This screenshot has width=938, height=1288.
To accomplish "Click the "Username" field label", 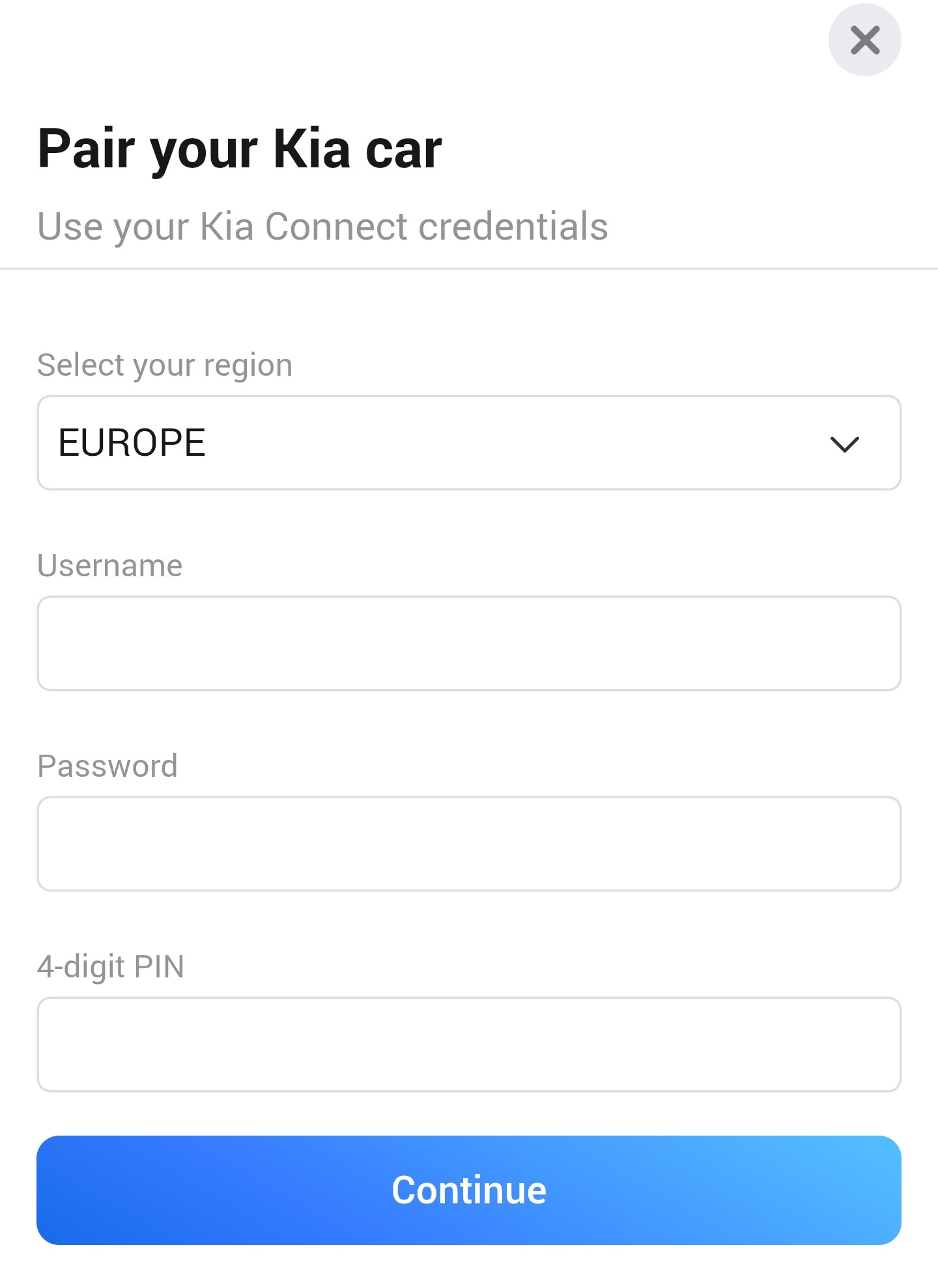I will pyautogui.click(x=110, y=565).
